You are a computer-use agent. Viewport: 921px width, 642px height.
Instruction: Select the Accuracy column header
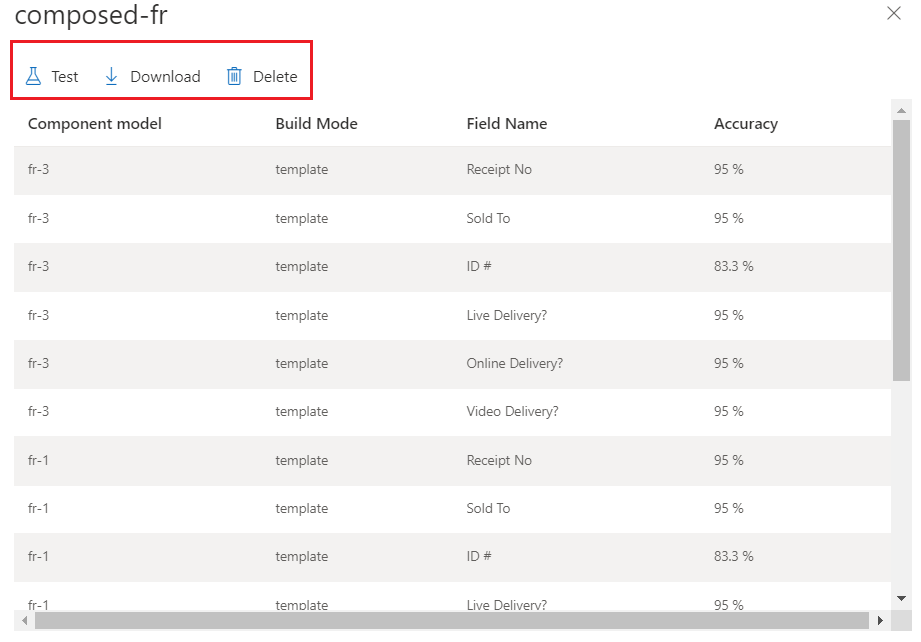745,123
